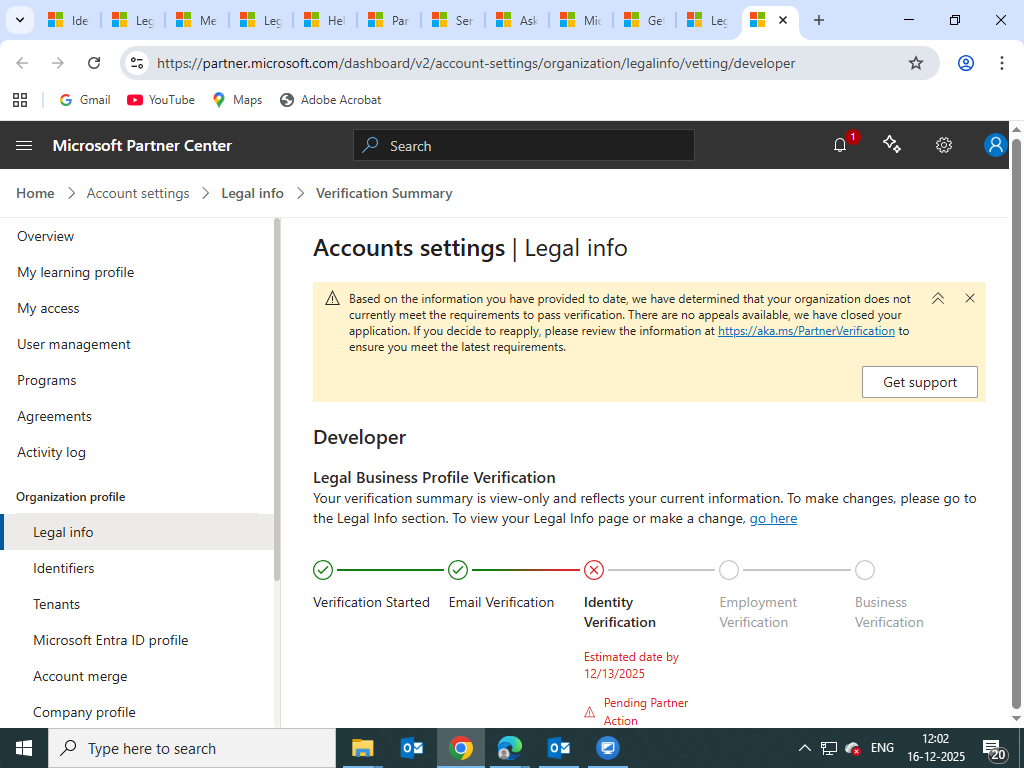Switch to the 'Ser' browser tab
The image size is (1024, 768).
coord(453,20)
